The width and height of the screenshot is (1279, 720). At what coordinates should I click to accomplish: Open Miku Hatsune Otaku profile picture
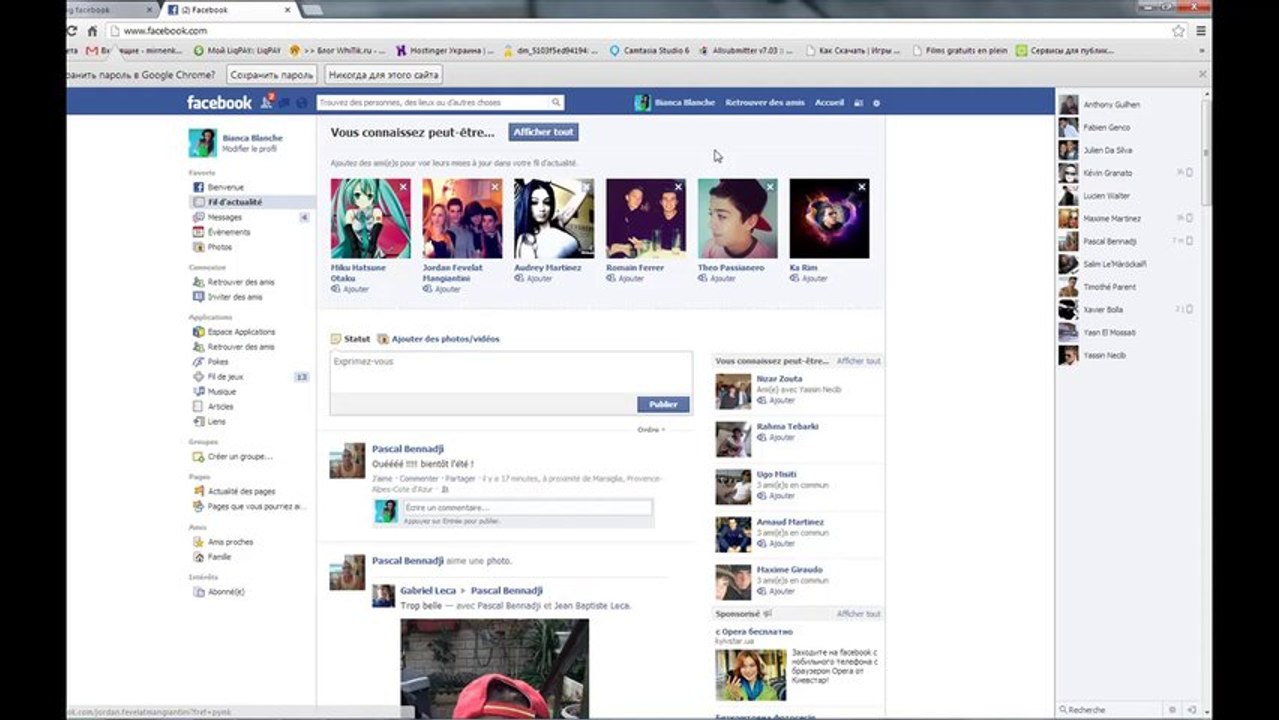tap(370, 219)
